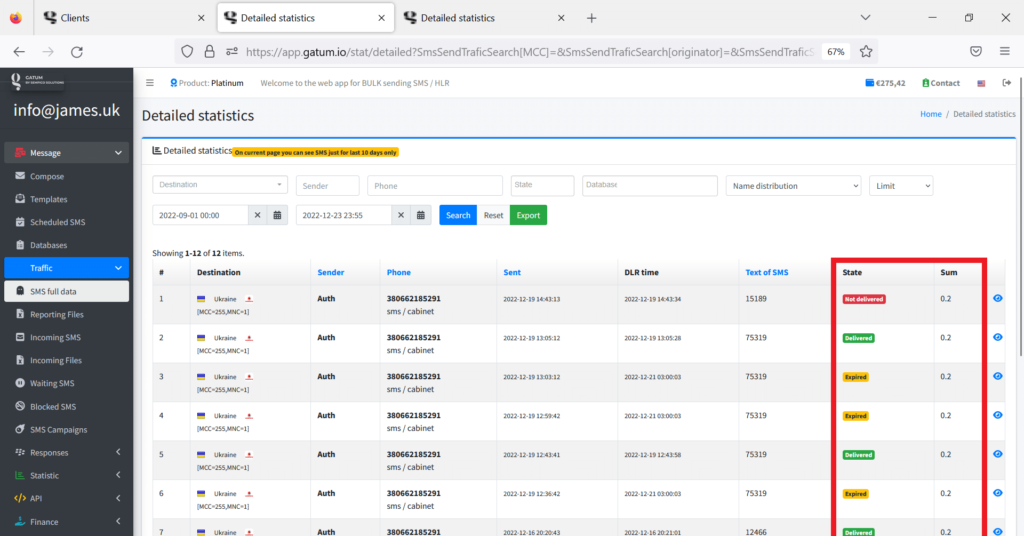The width and height of the screenshot is (1024, 536).
Task: Clear the 2022-09-01 start date
Action: click(257, 215)
